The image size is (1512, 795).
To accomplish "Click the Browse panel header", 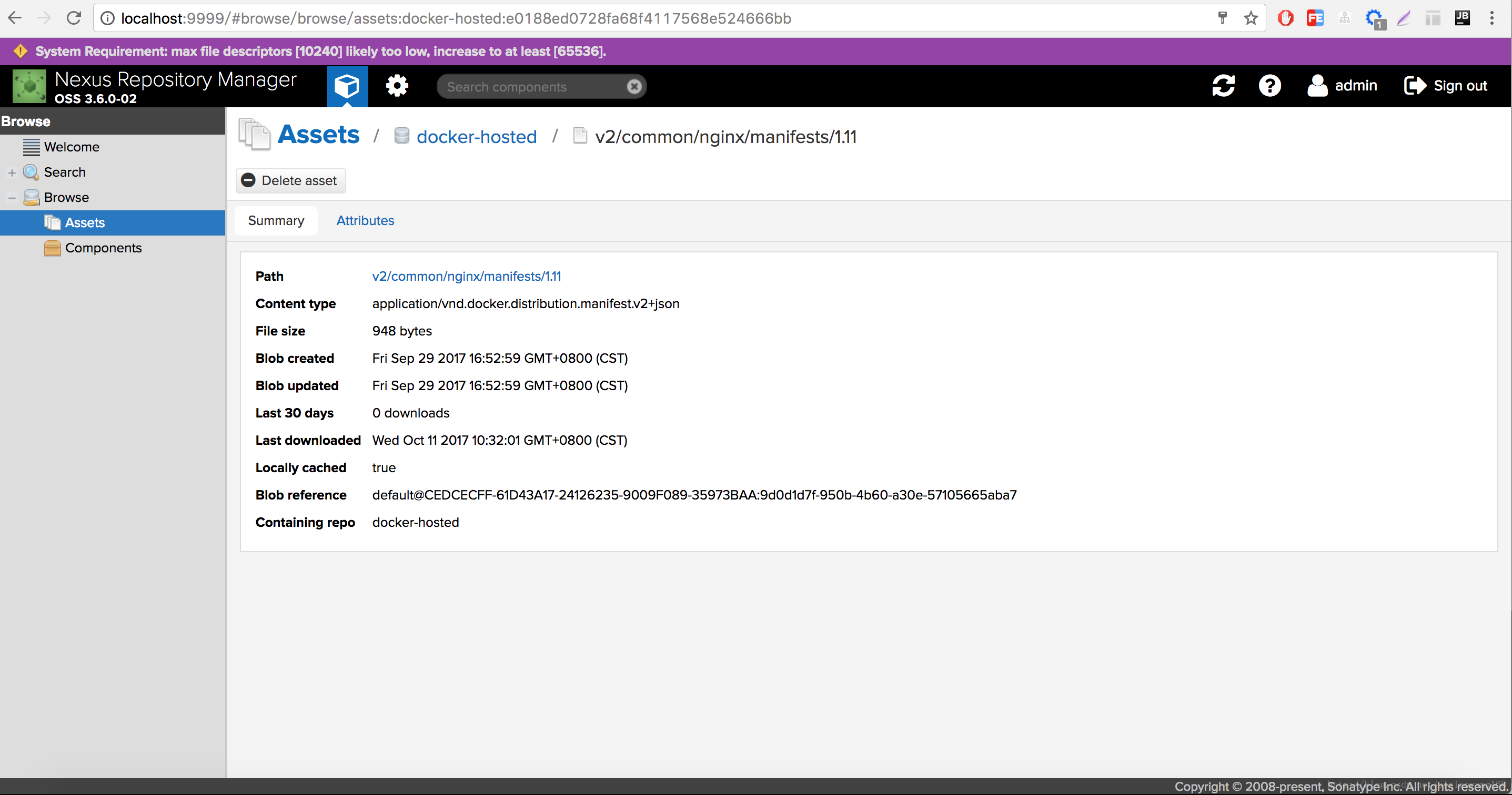I will point(113,121).
